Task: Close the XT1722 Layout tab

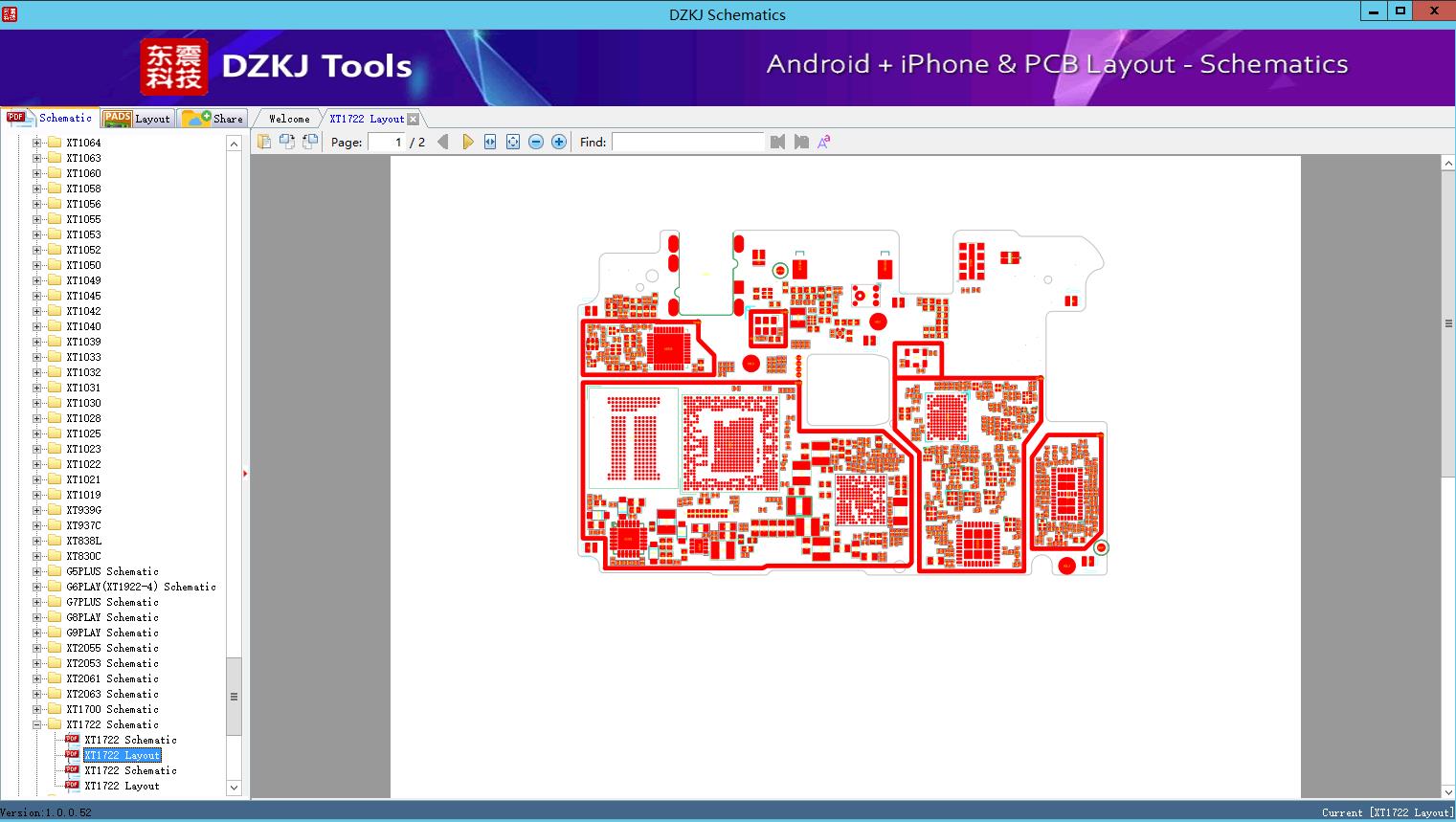Action: point(413,119)
